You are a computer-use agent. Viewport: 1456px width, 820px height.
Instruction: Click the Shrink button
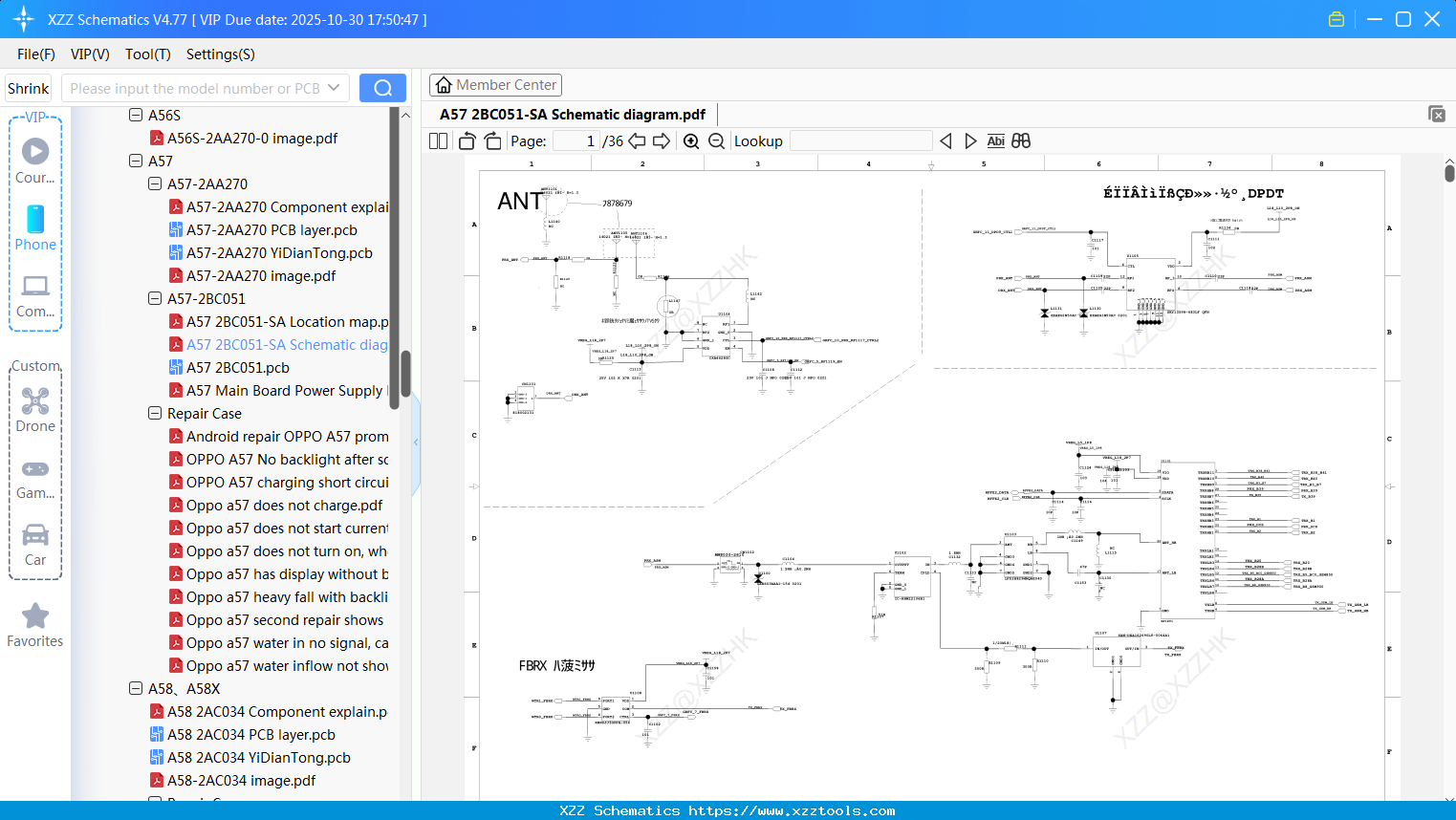coord(29,88)
